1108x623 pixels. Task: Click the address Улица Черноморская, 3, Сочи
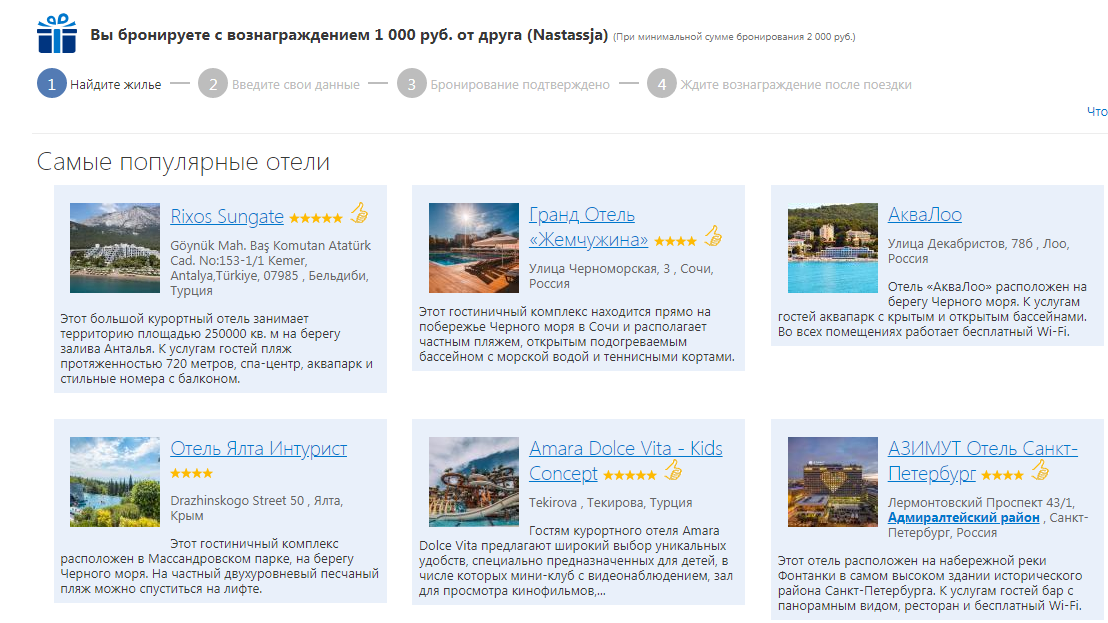(x=621, y=276)
